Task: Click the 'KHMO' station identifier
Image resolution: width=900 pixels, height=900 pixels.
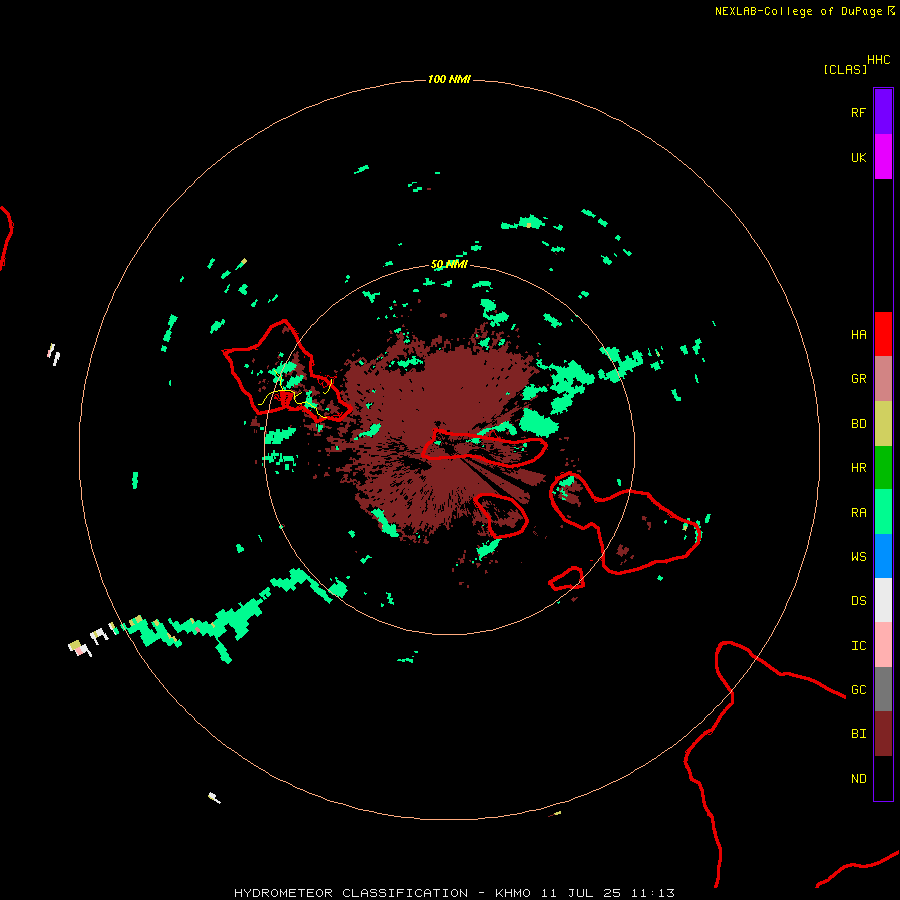Action: [513, 893]
